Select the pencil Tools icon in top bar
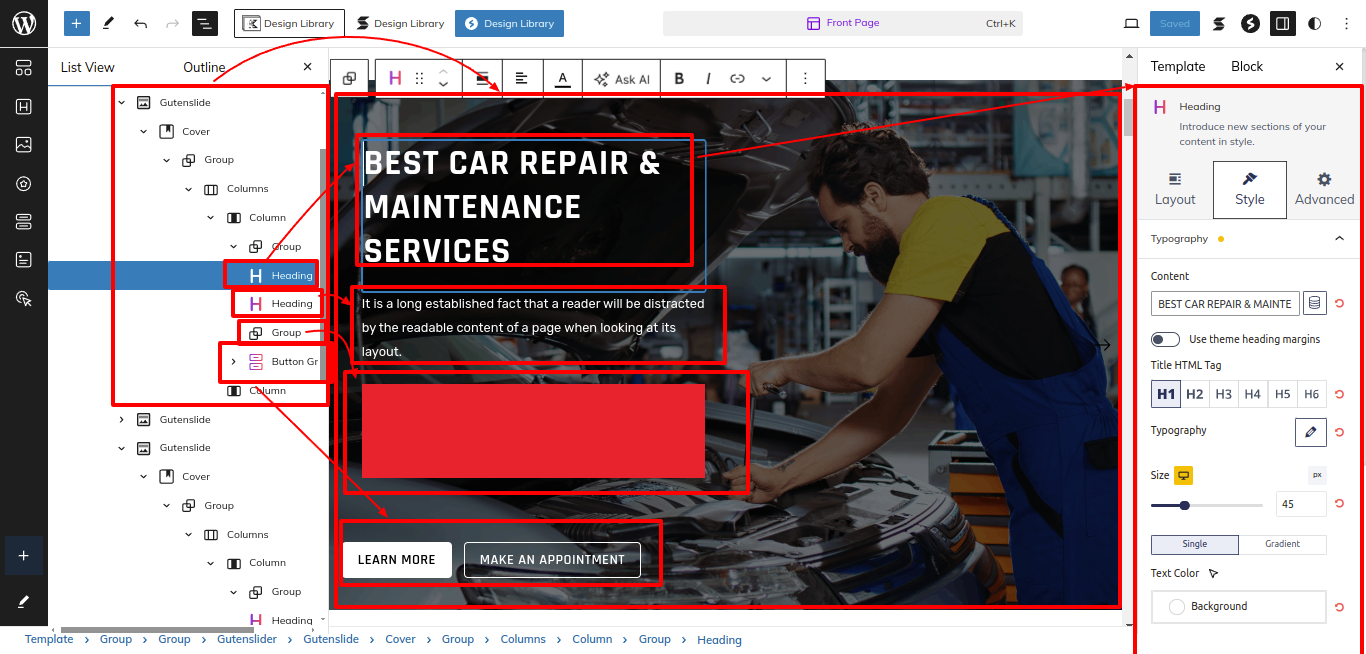 108,23
